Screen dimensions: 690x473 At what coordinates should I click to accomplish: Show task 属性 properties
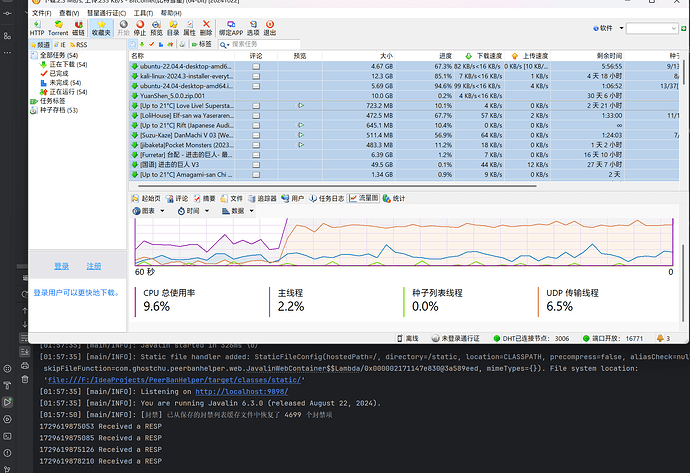pyautogui.click(x=189, y=28)
